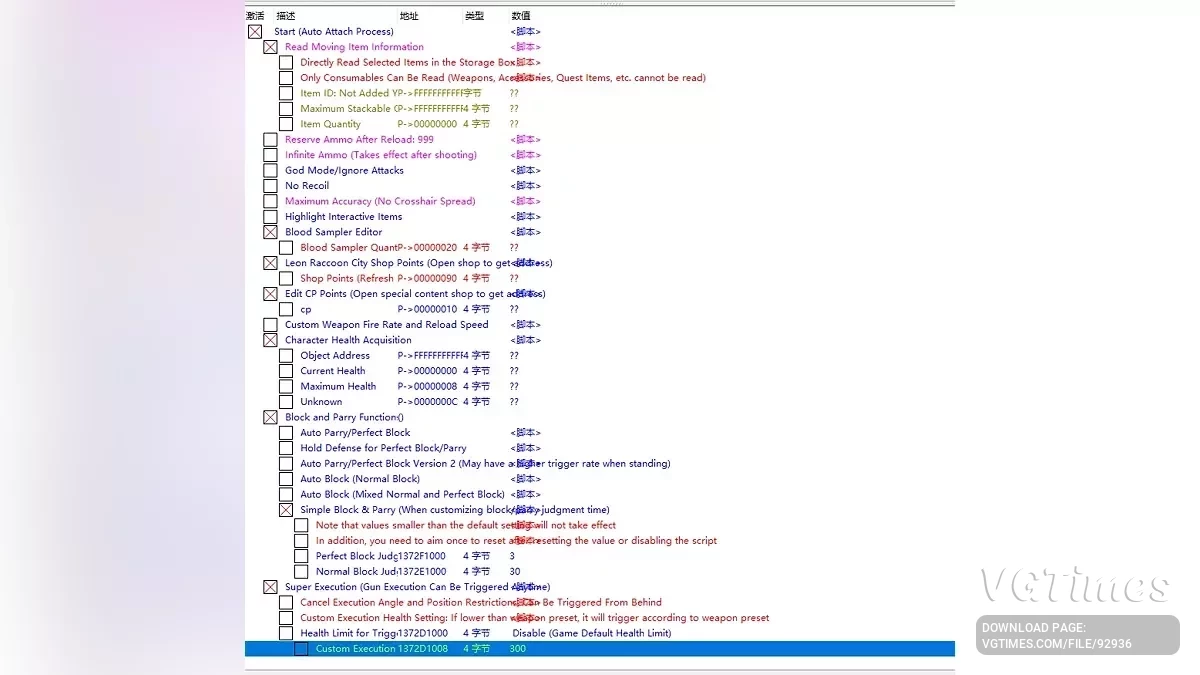Screen dimensions: 1200x675
Task: Tick the Highlight Interactive Items checkbox
Action: click(270, 217)
